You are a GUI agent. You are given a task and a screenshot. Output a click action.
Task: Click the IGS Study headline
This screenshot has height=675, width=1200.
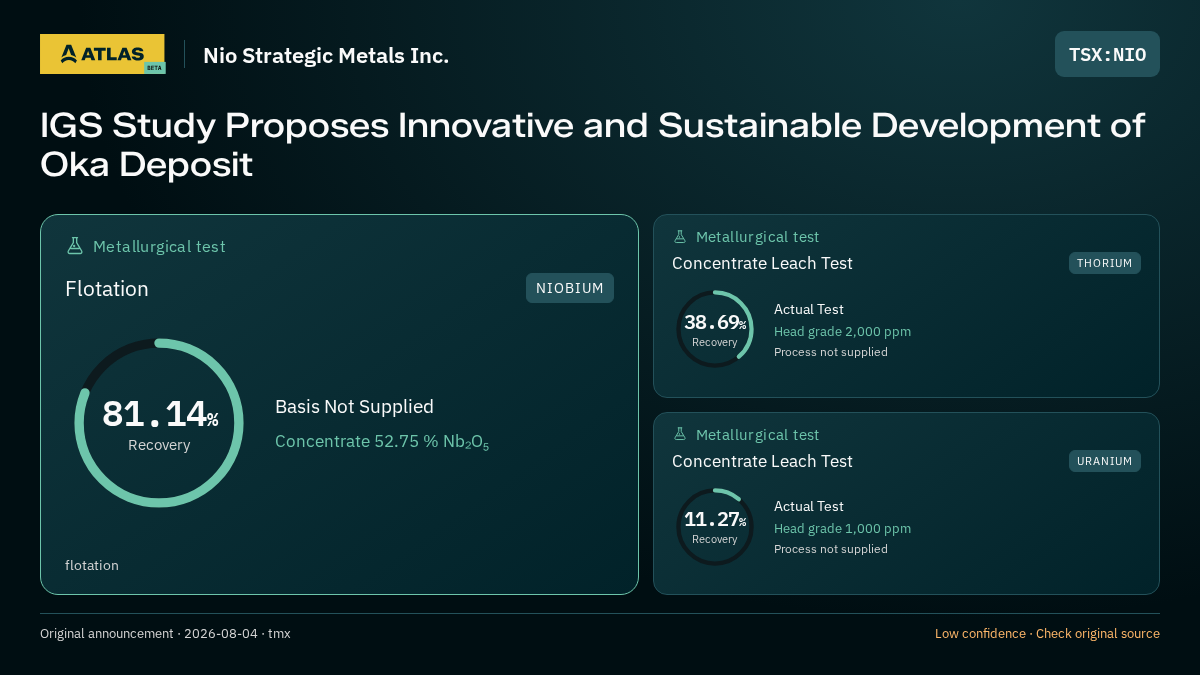[x=592, y=145]
